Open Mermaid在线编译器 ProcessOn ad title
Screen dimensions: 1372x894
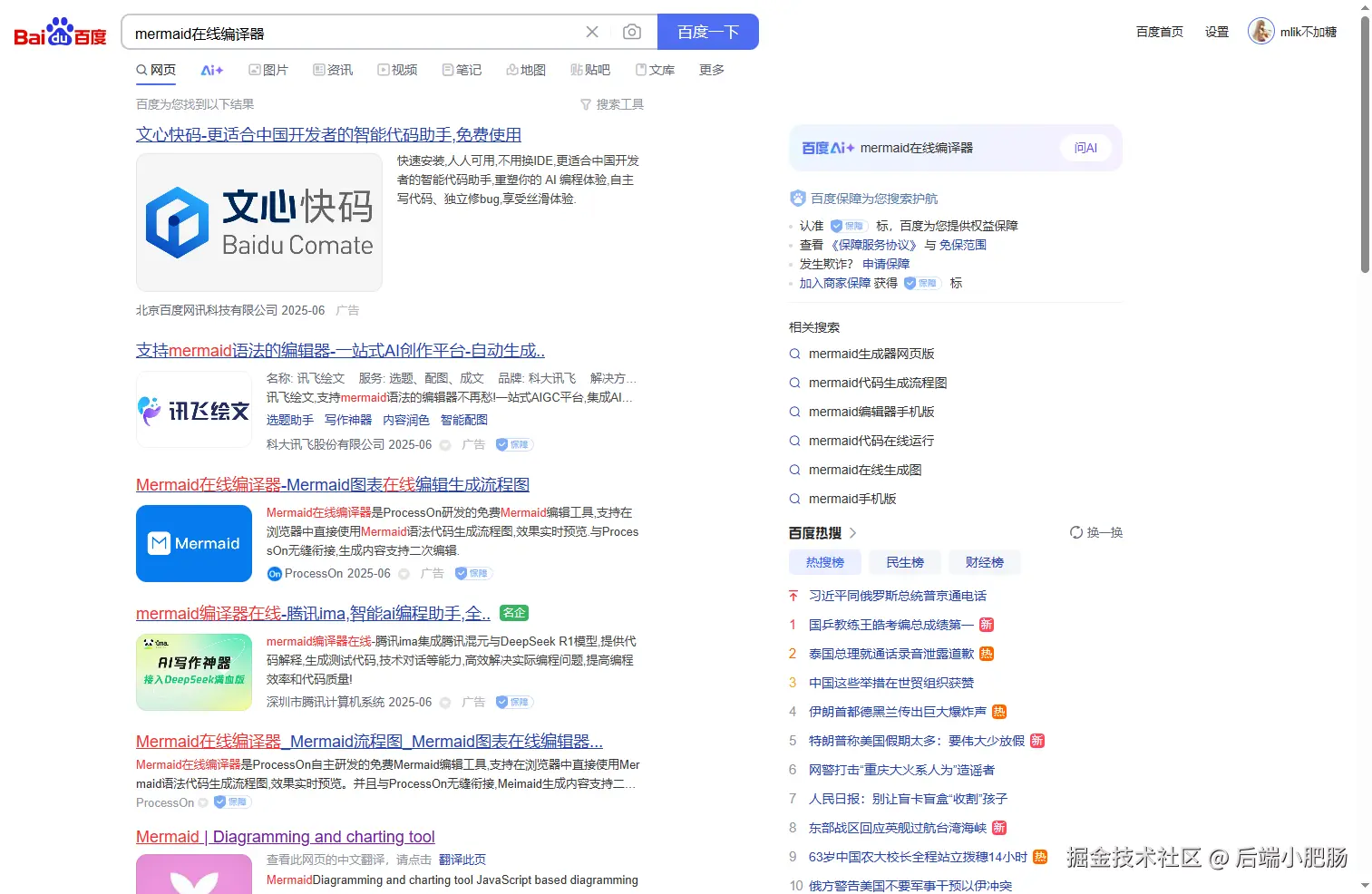click(x=333, y=484)
